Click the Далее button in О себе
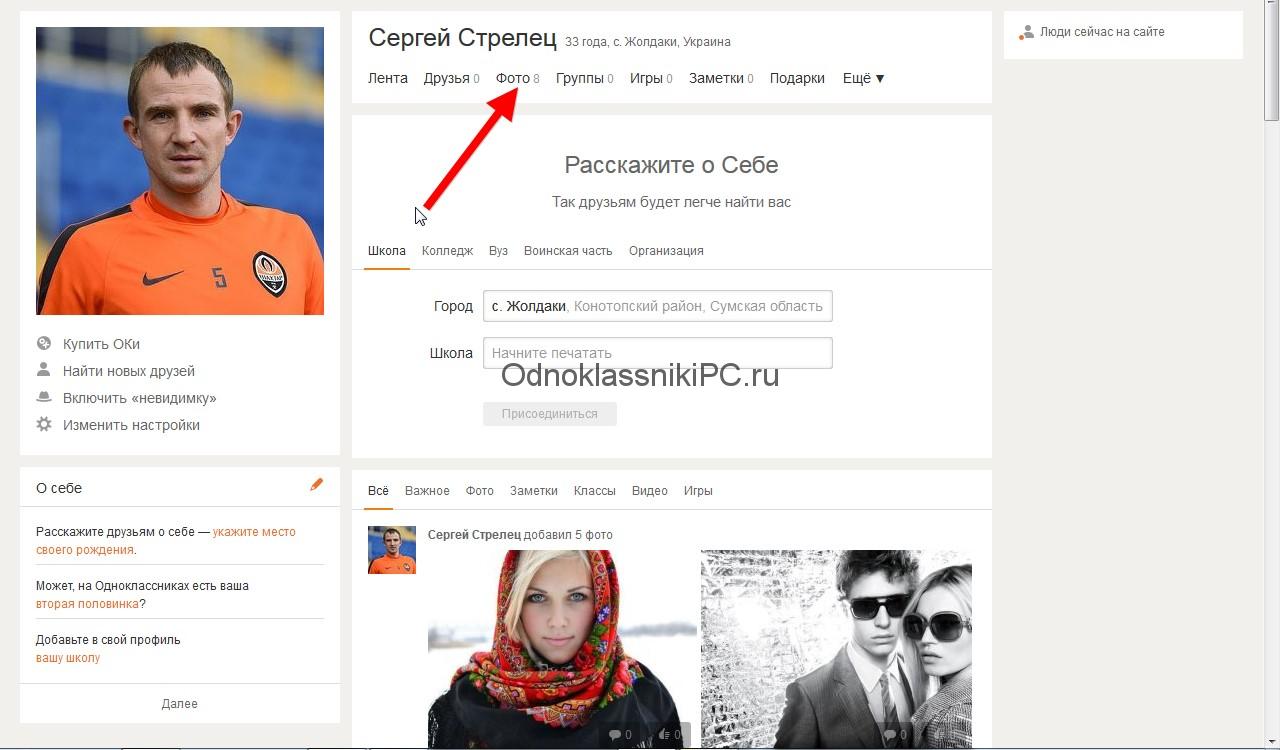 coord(180,704)
